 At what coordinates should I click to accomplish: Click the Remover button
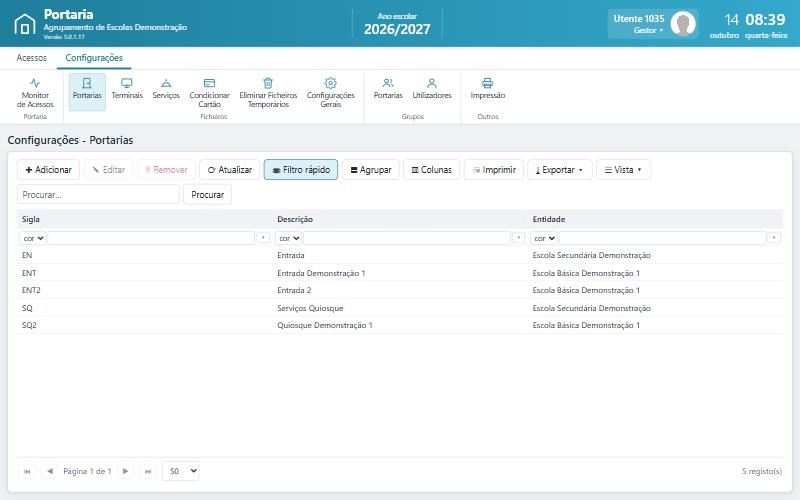coord(166,170)
